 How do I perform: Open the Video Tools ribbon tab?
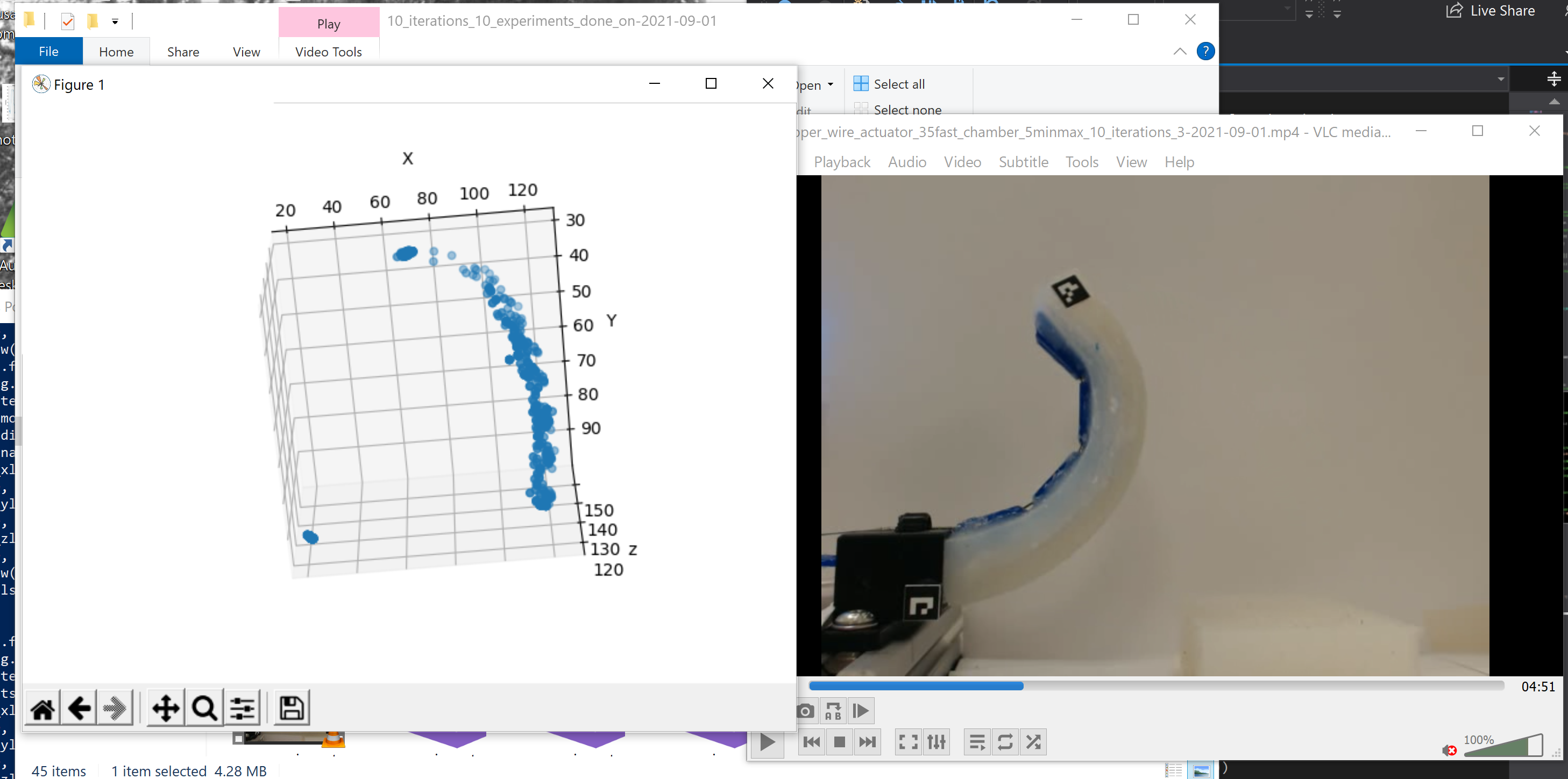coord(329,52)
